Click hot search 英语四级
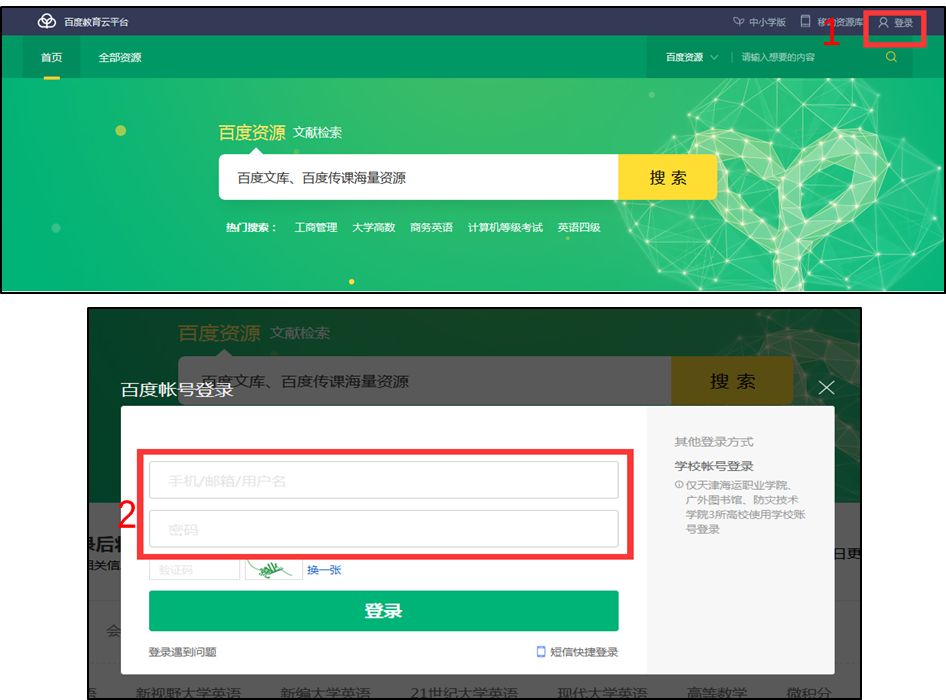 click(x=579, y=228)
